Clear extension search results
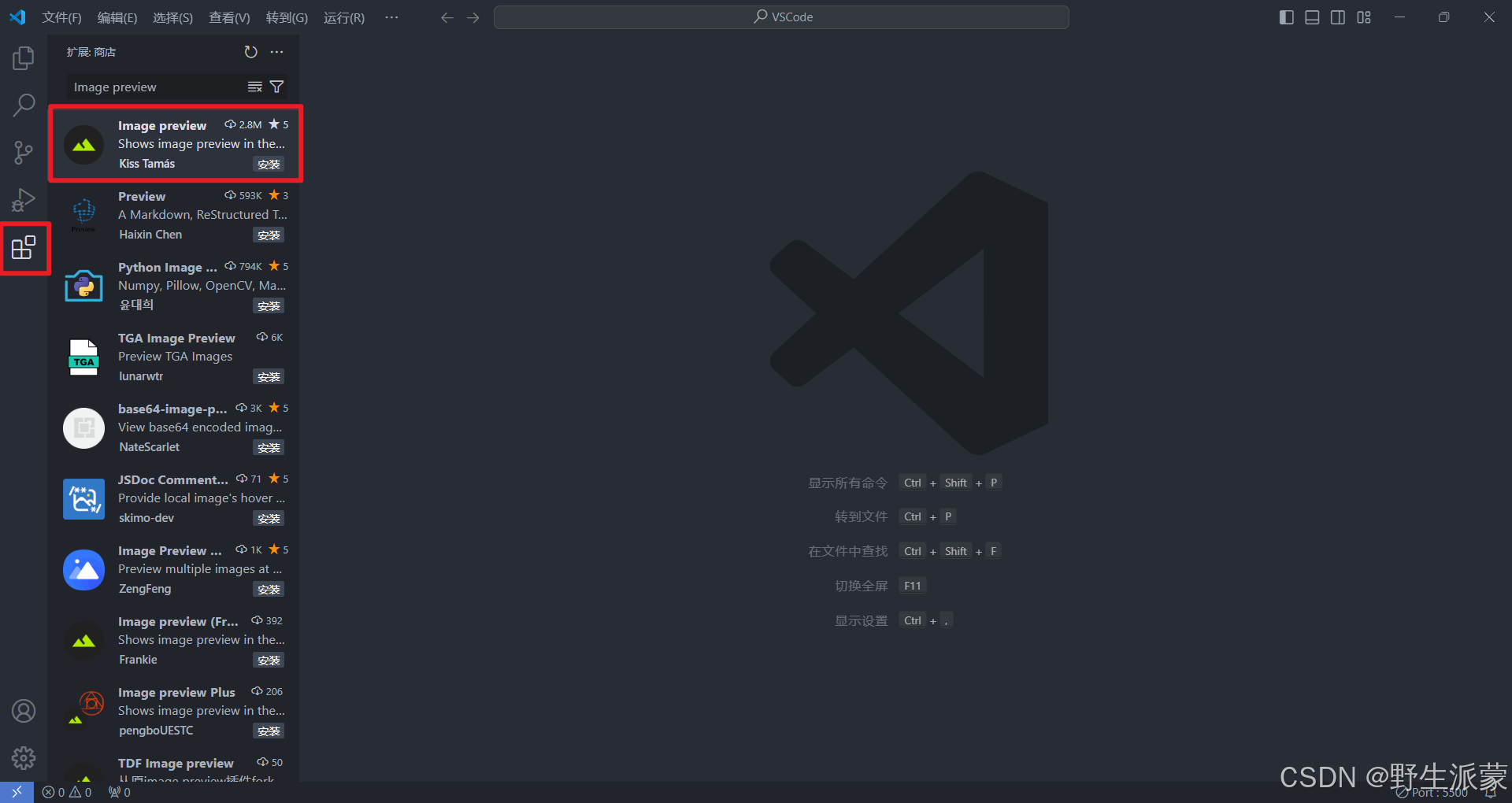Viewport: 1512px width, 803px height. [x=254, y=87]
